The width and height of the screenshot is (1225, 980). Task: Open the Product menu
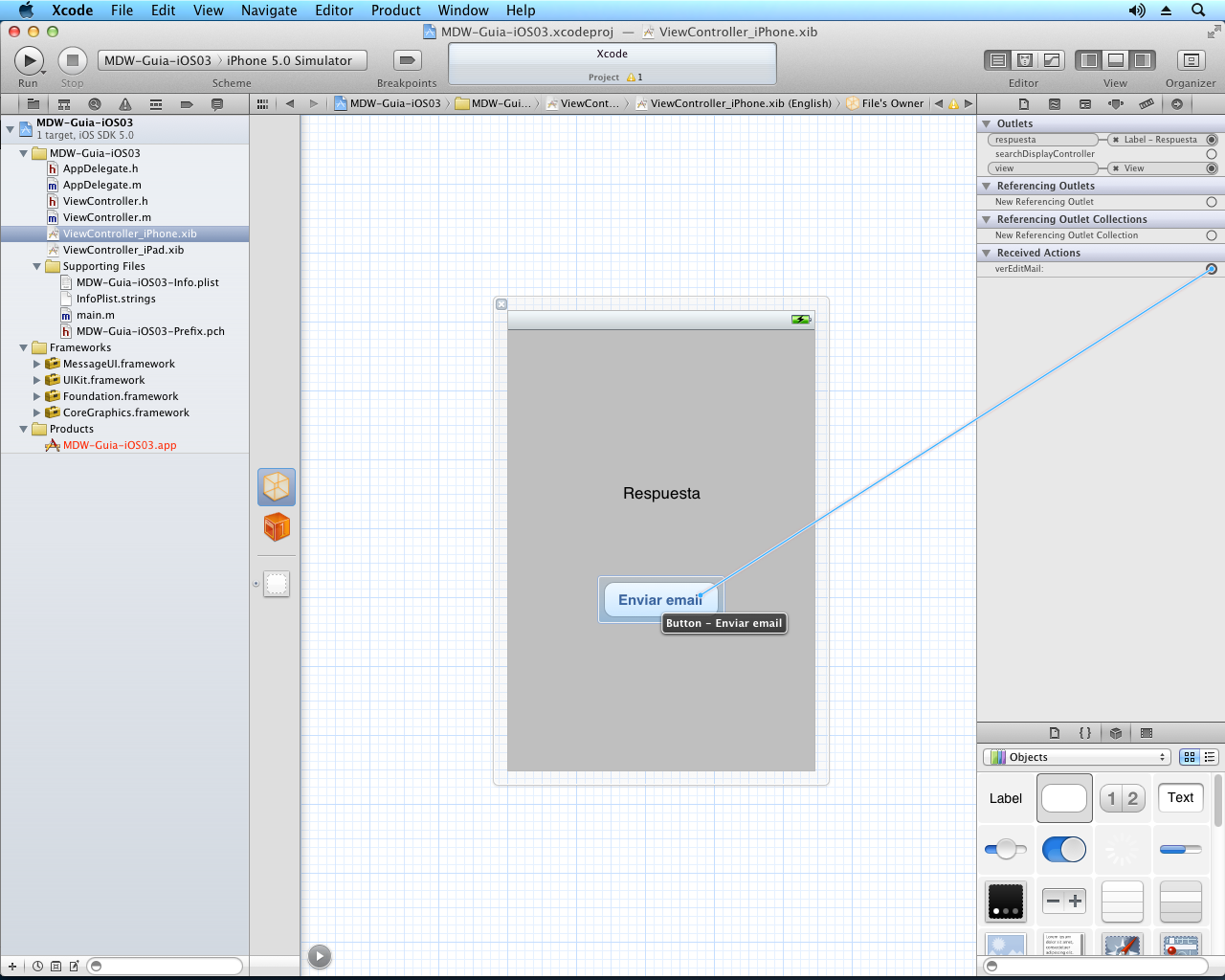[396, 11]
